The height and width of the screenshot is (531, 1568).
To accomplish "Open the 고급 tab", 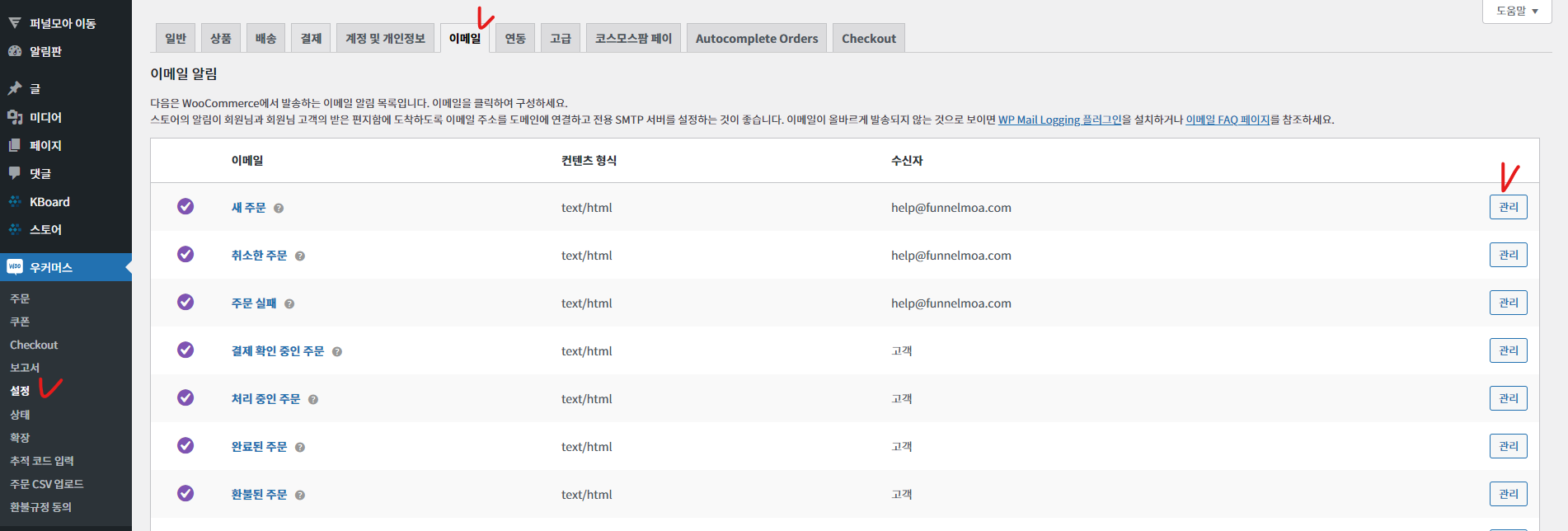I will tap(561, 38).
